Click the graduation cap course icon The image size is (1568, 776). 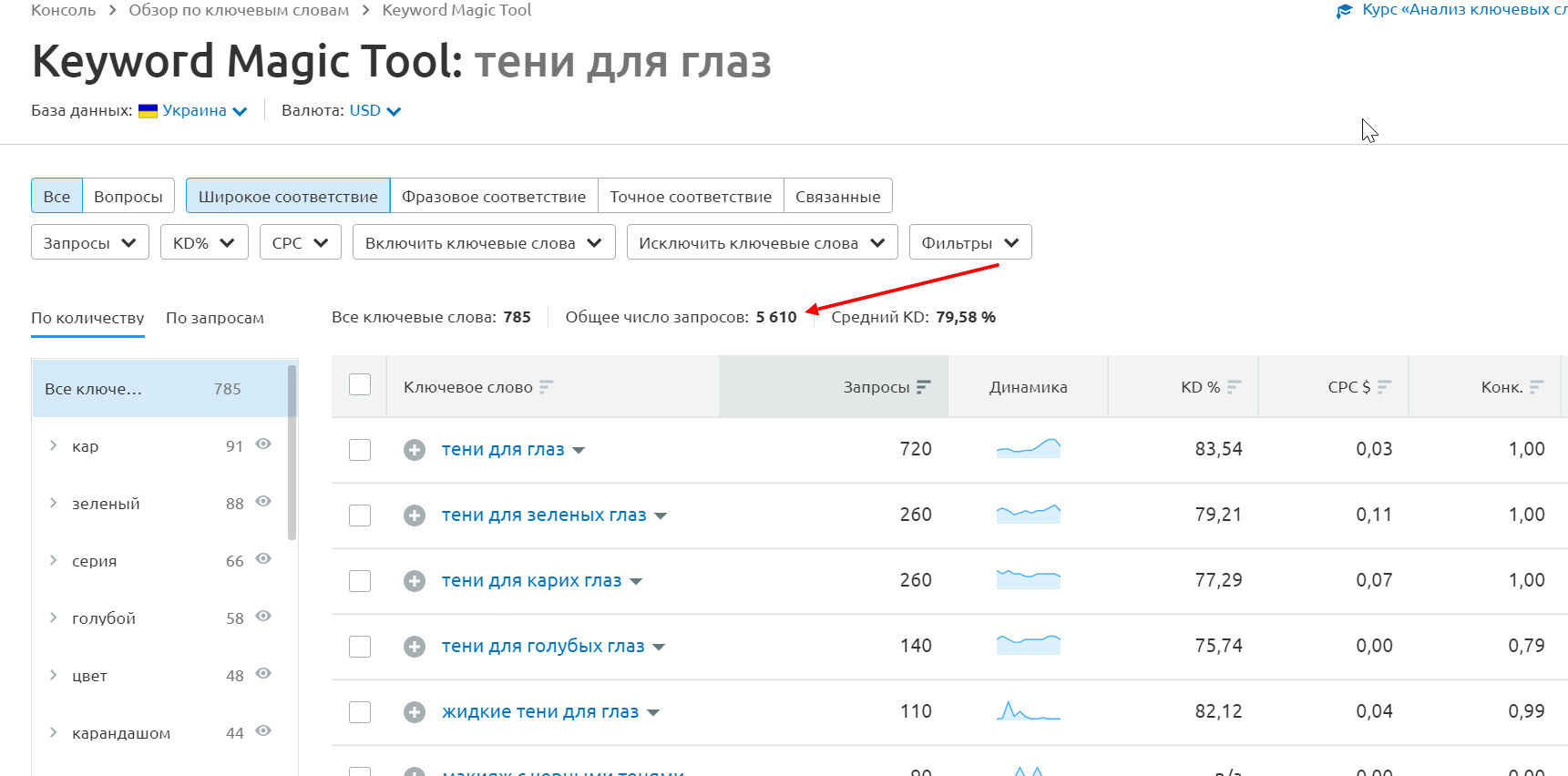click(x=1344, y=11)
